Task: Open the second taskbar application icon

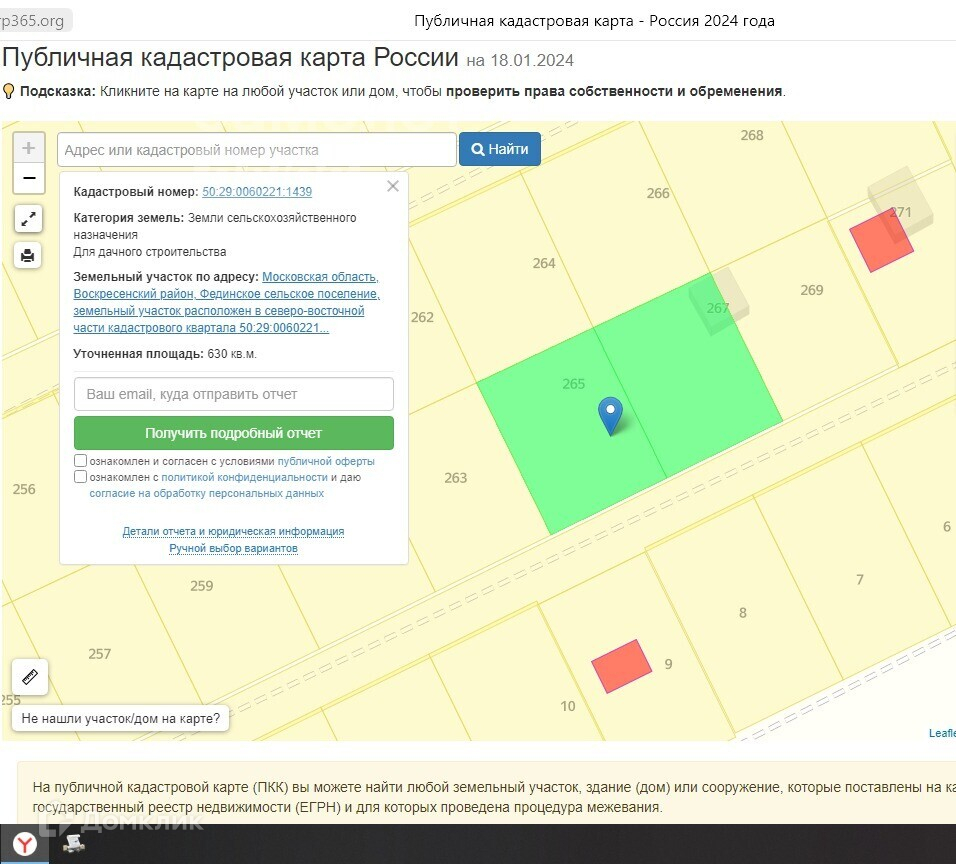Action: [x=74, y=844]
